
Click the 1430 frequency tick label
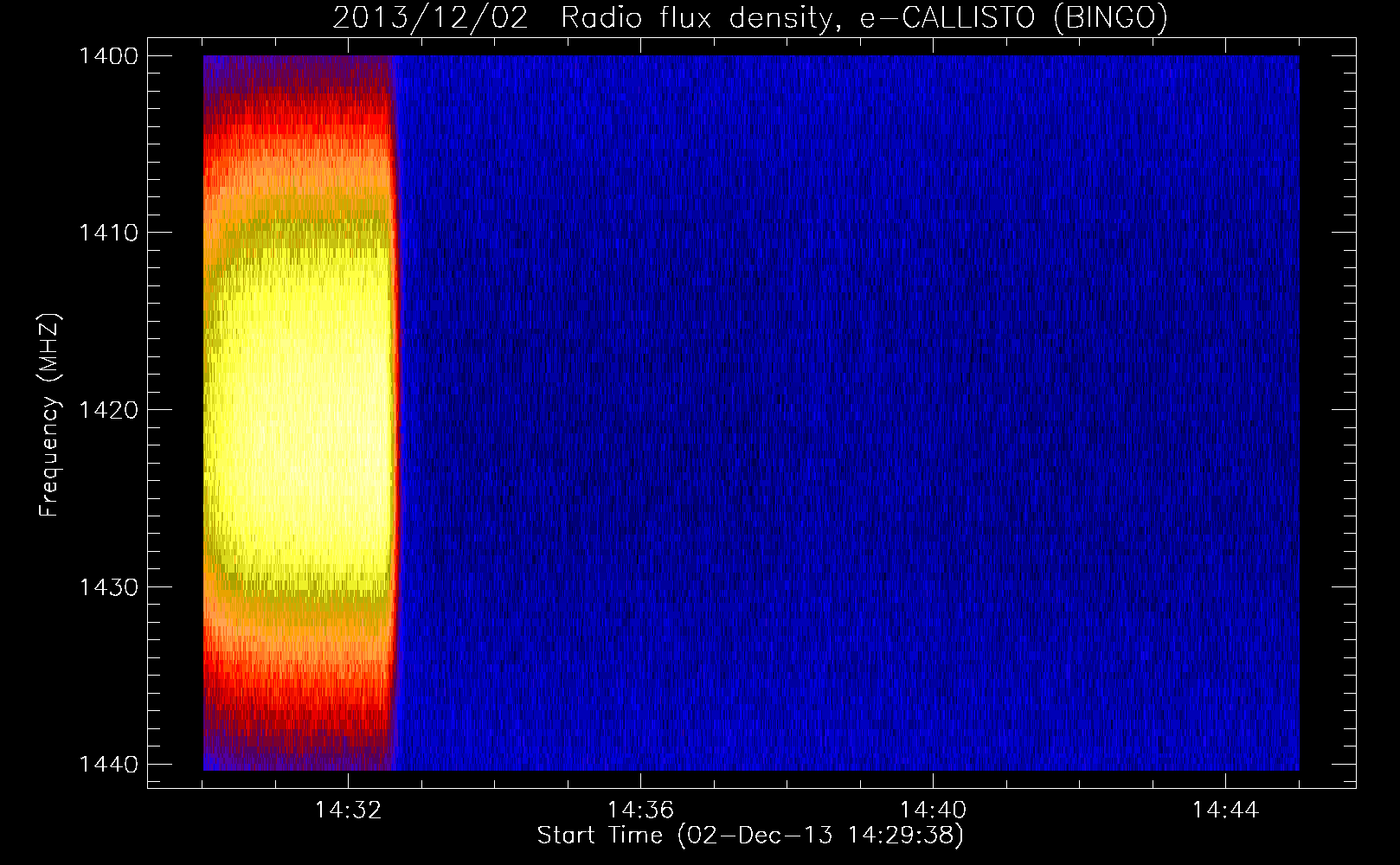[108, 587]
